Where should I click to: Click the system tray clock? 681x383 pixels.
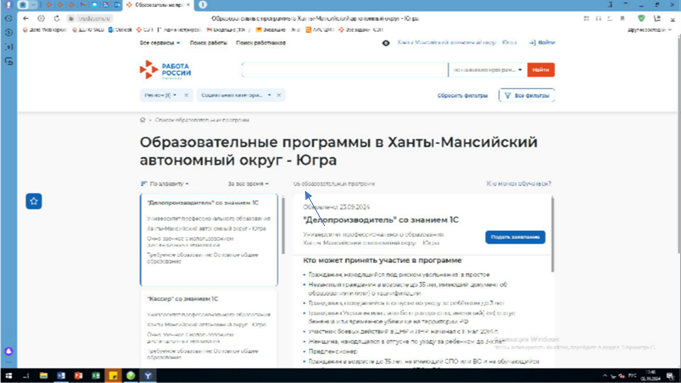651,376
